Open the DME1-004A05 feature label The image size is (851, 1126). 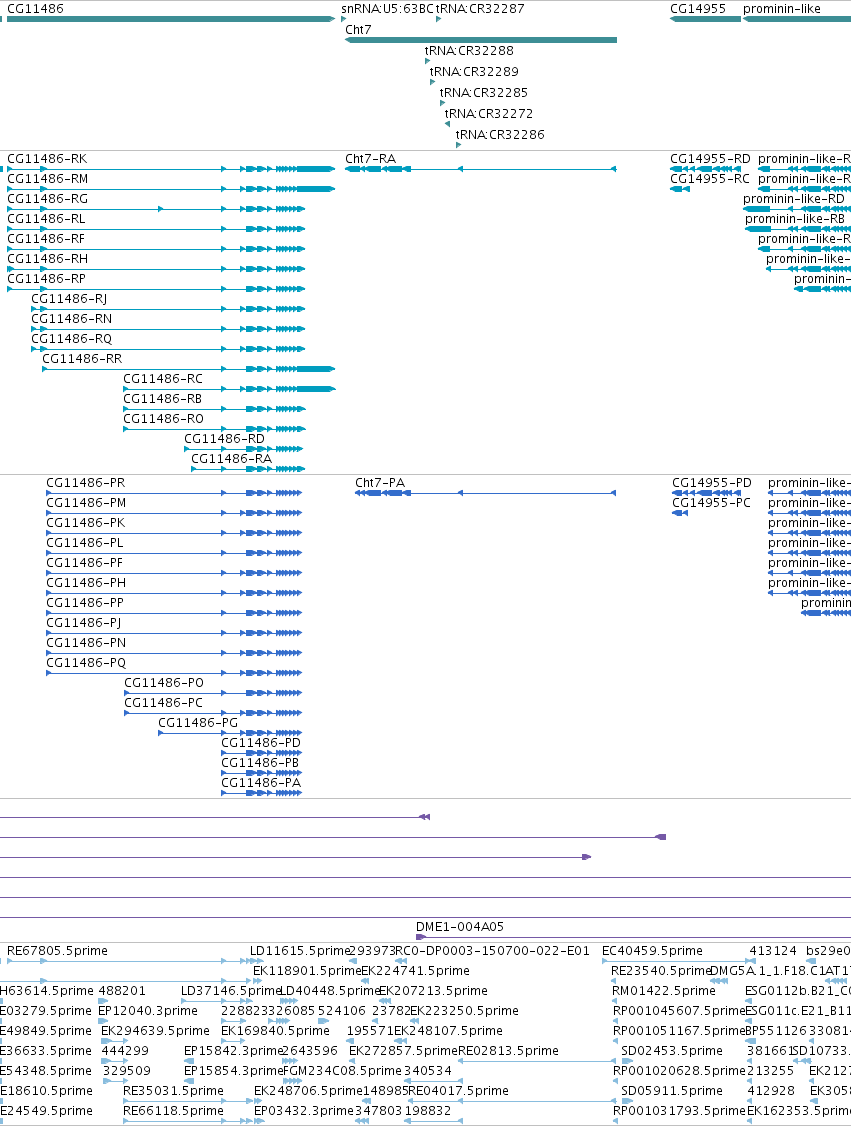(460, 927)
